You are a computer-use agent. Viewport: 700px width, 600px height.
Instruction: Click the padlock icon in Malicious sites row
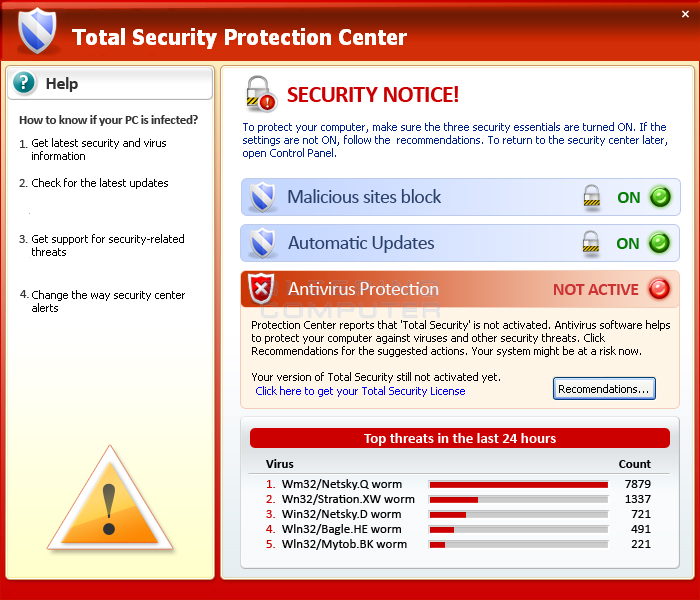(x=592, y=197)
